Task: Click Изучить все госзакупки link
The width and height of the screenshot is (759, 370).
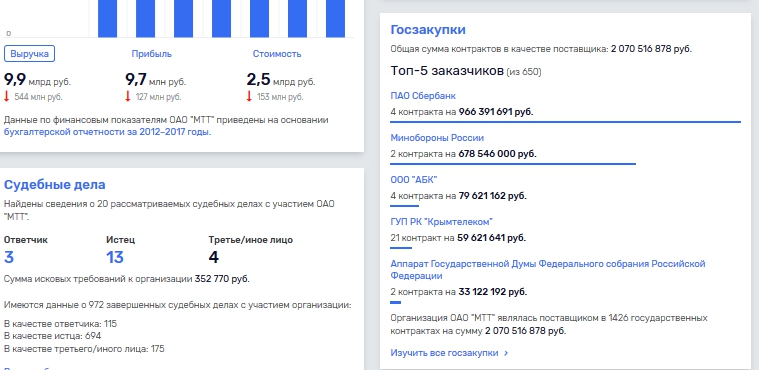Action: coord(444,353)
